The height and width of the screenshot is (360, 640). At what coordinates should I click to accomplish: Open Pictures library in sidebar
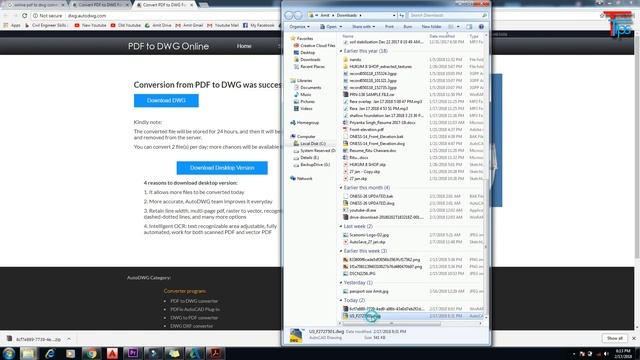304,102
